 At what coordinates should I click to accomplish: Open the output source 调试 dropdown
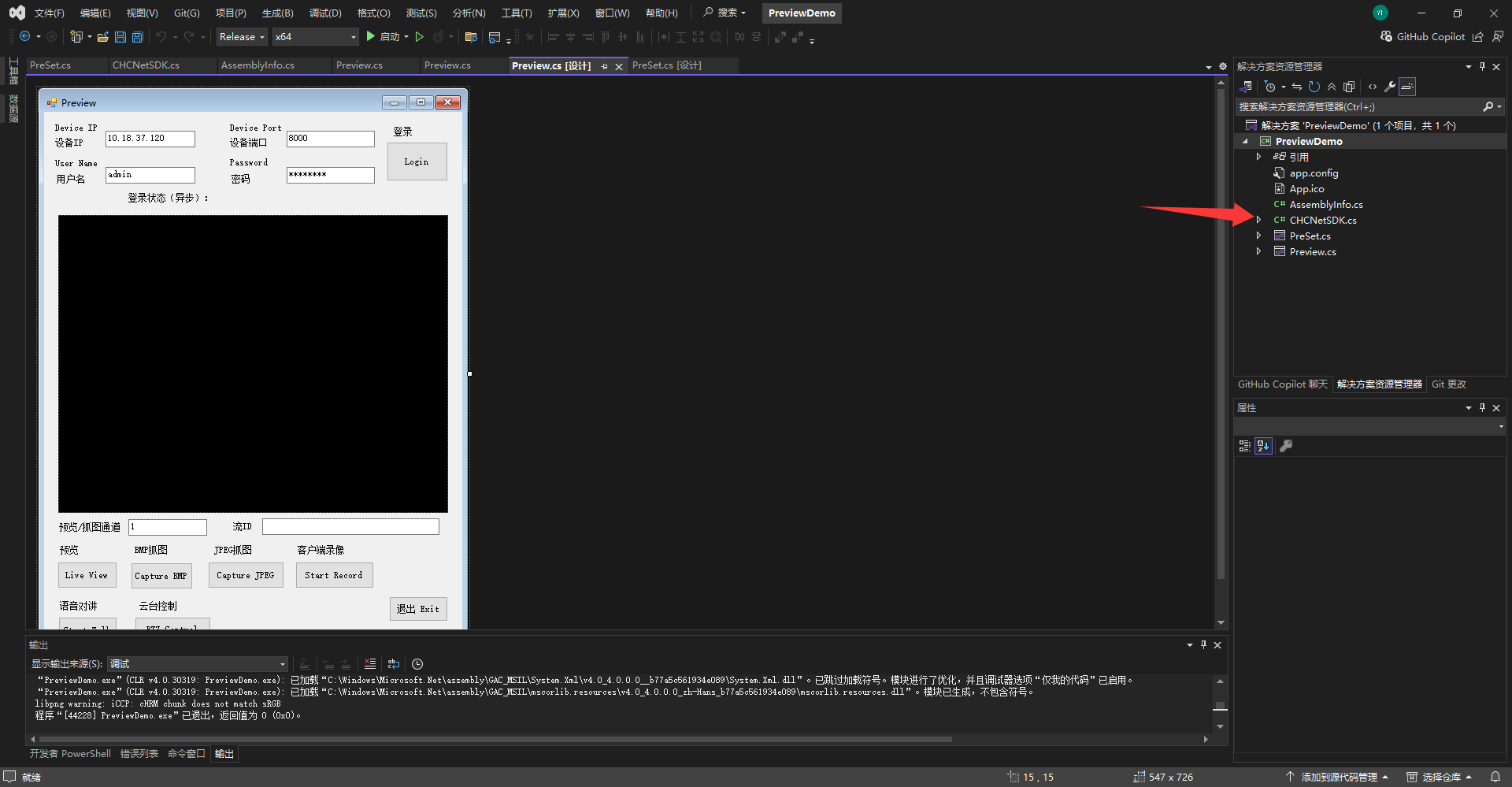pos(197,664)
